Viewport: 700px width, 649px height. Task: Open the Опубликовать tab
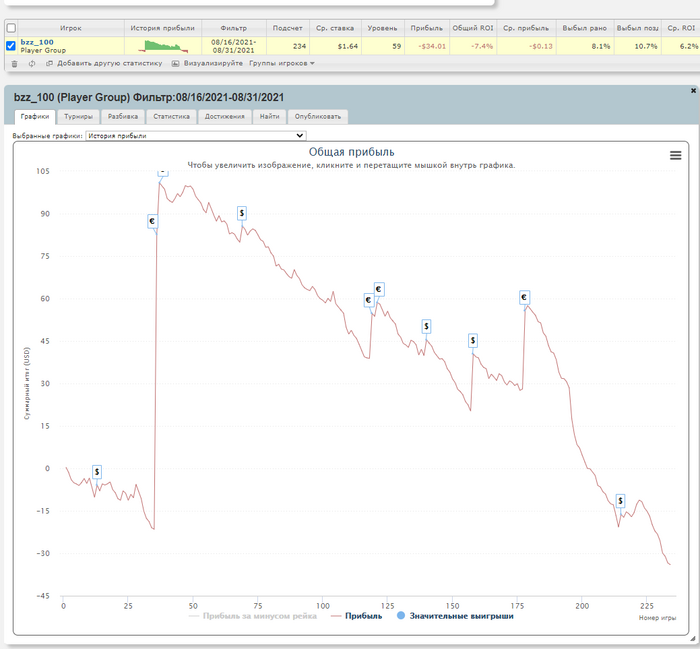point(318,116)
